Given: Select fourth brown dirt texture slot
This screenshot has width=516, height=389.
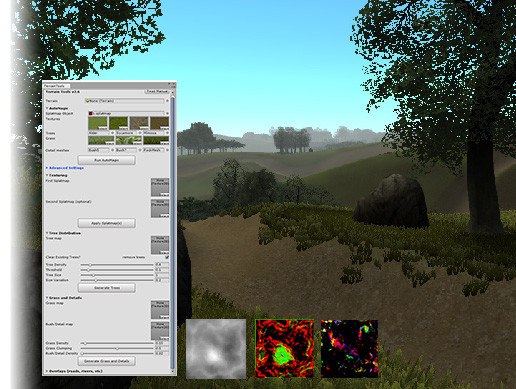Looking at the screenshot, I should pos(160,123).
